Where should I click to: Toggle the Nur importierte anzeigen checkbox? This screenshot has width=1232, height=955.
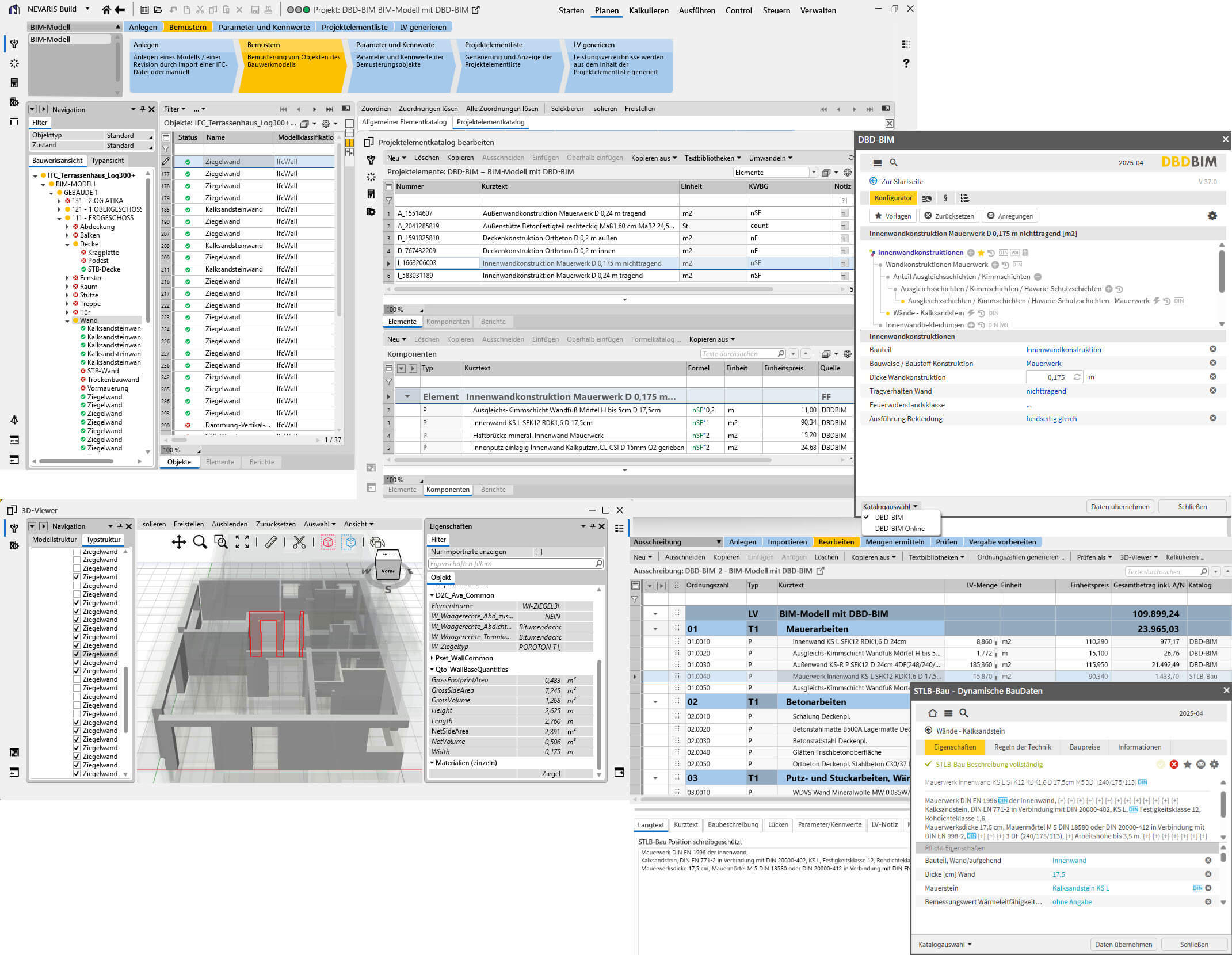pos(539,552)
